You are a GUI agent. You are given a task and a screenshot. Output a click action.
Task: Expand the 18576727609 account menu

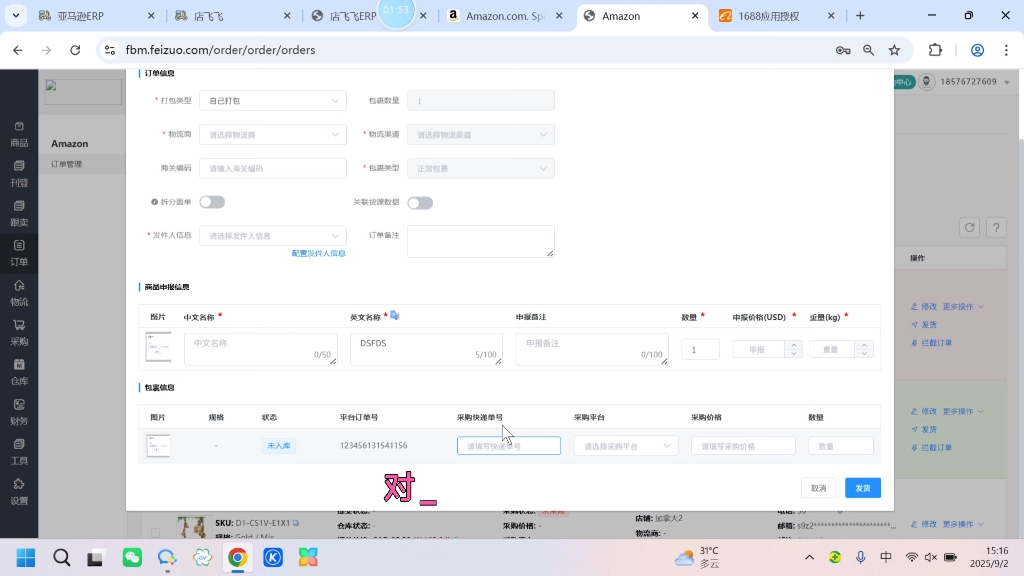point(1007,82)
